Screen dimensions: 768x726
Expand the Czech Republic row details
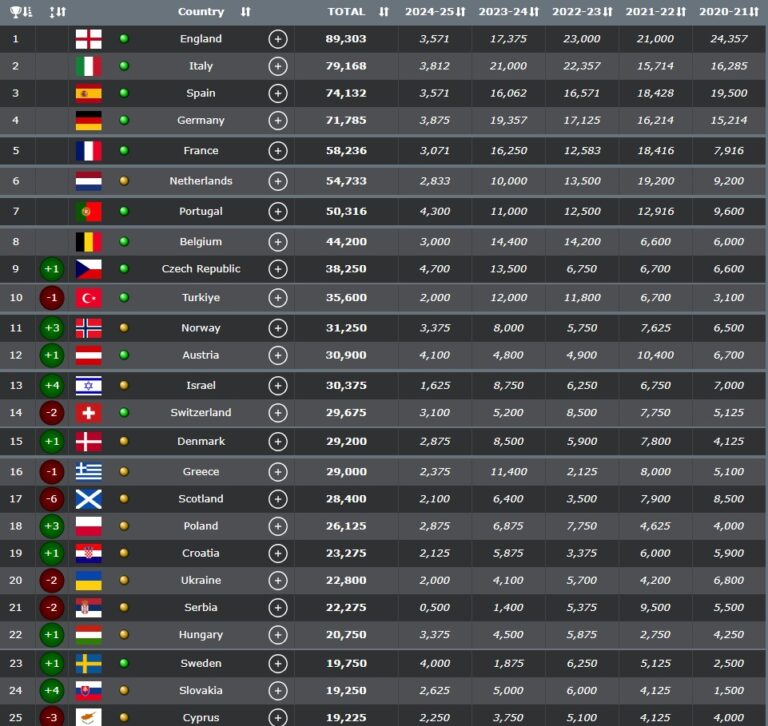tap(278, 269)
